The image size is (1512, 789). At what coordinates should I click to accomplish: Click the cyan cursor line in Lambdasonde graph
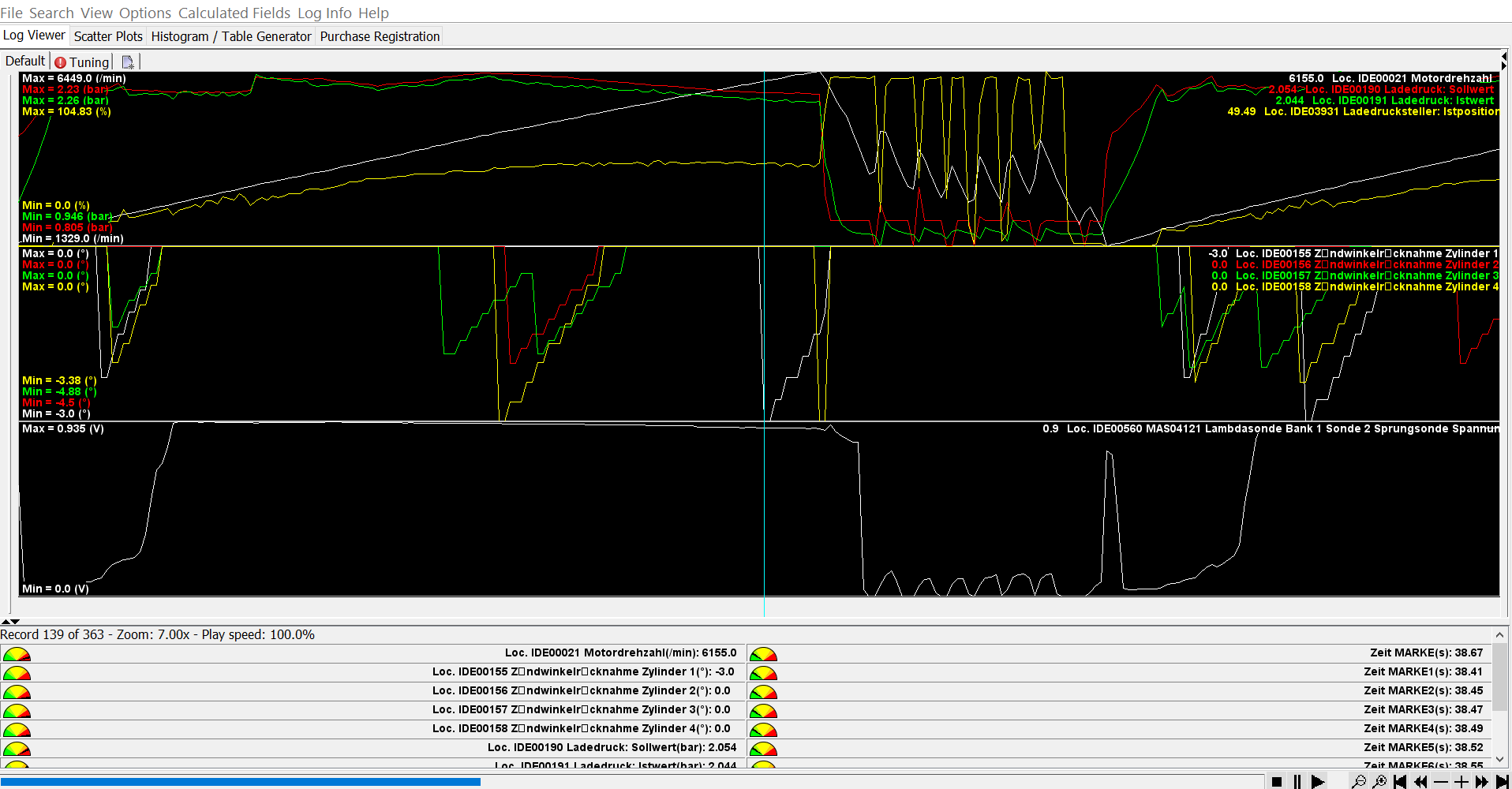pyautogui.click(x=764, y=509)
